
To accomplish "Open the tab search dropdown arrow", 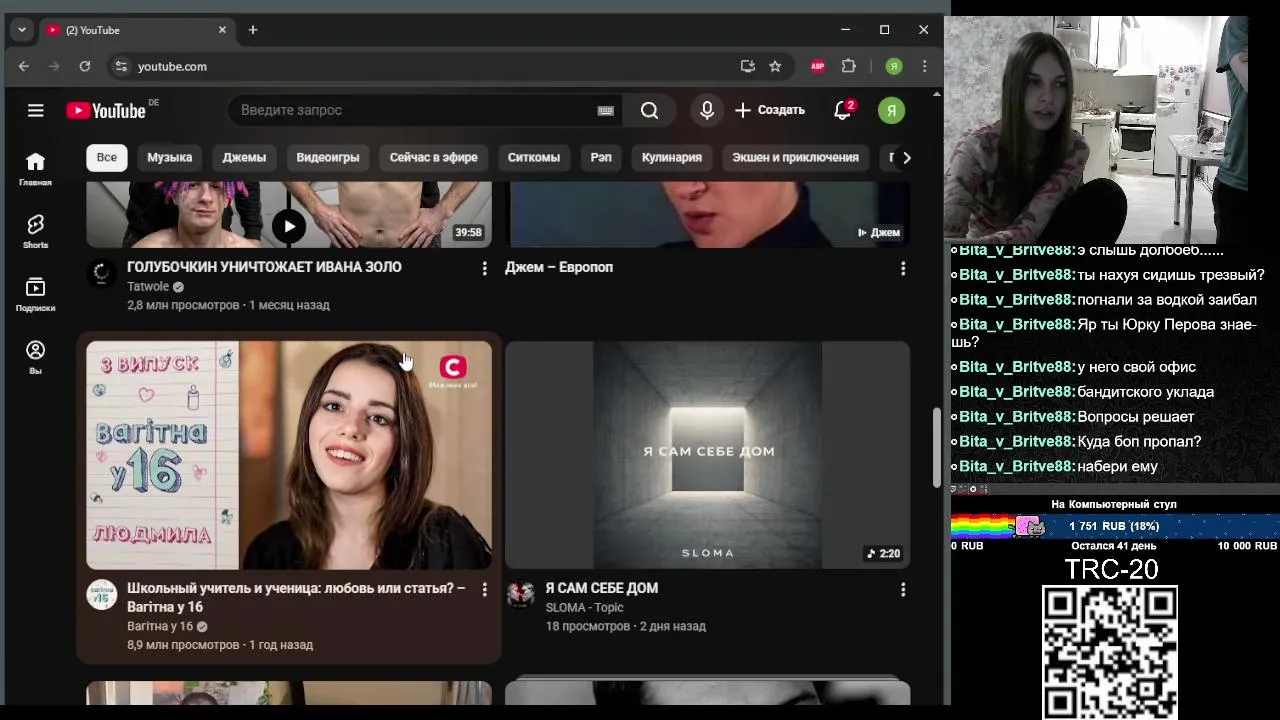I will click(x=21, y=30).
